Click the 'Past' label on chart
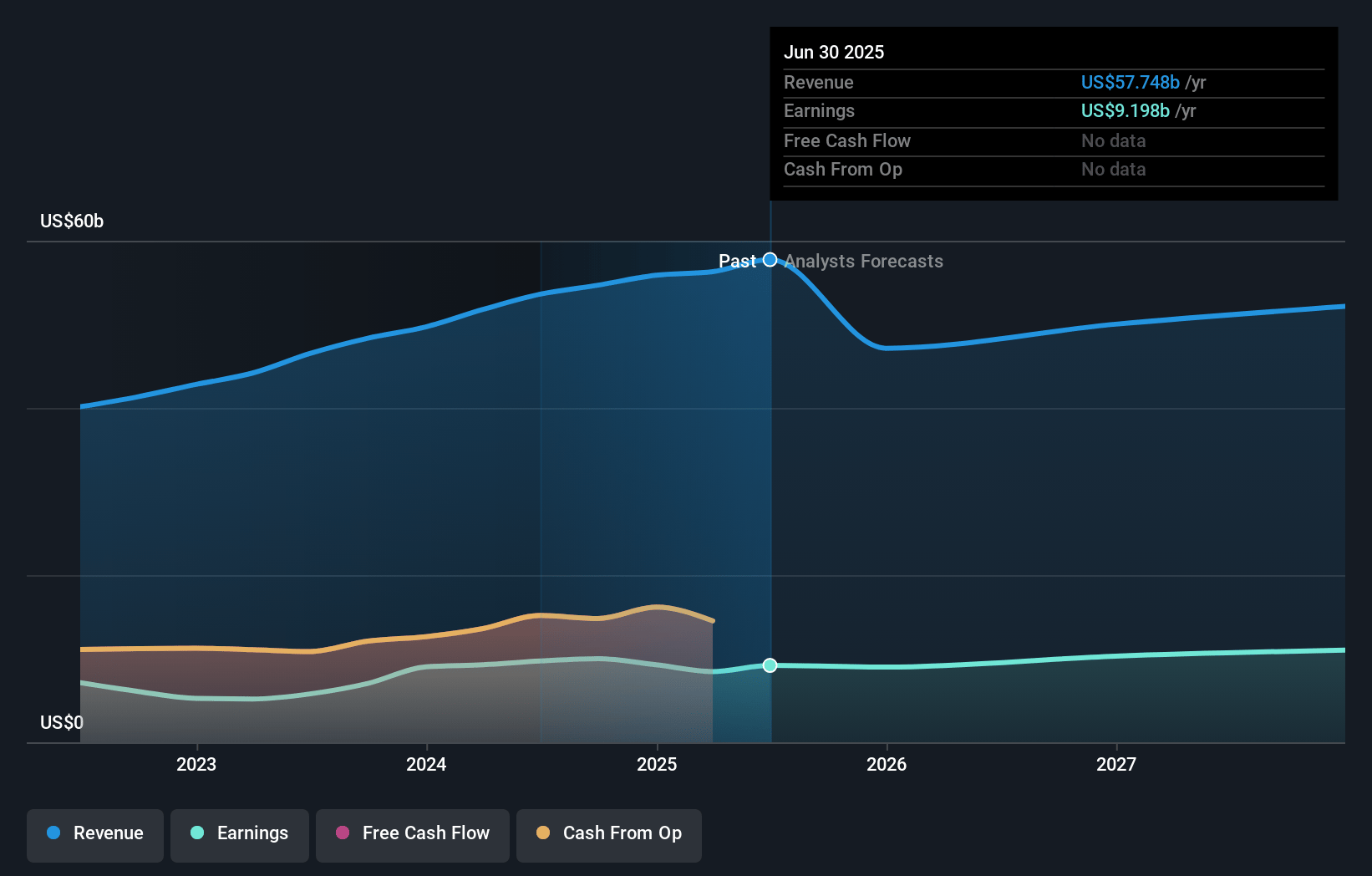 (737, 261)
